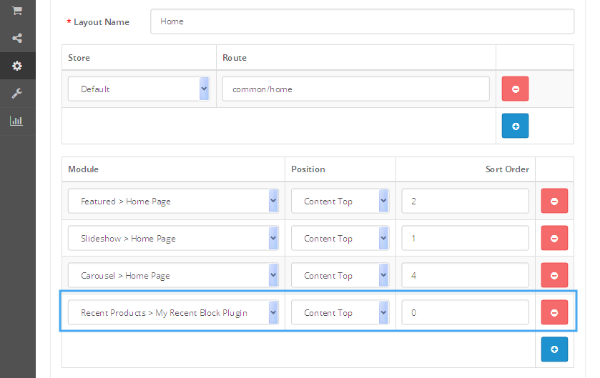Screen dimensions: 600x378
Task: Click the Module column header
Action: coord(83,169)
